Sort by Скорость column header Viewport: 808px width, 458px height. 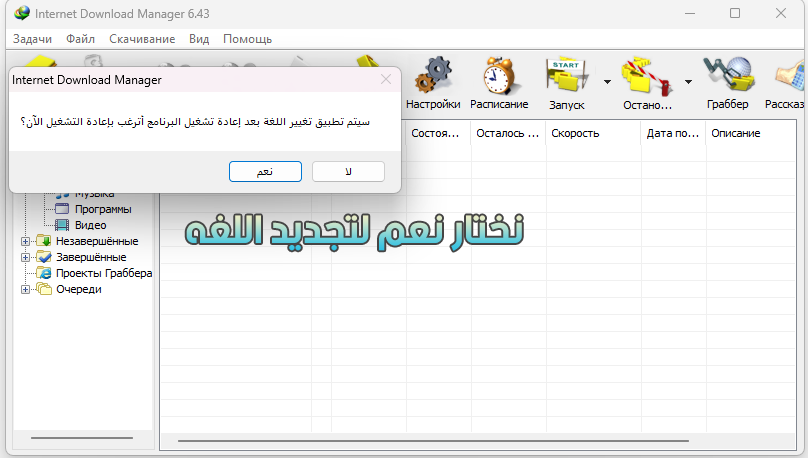pyautogui.click(x=594, y=133)
